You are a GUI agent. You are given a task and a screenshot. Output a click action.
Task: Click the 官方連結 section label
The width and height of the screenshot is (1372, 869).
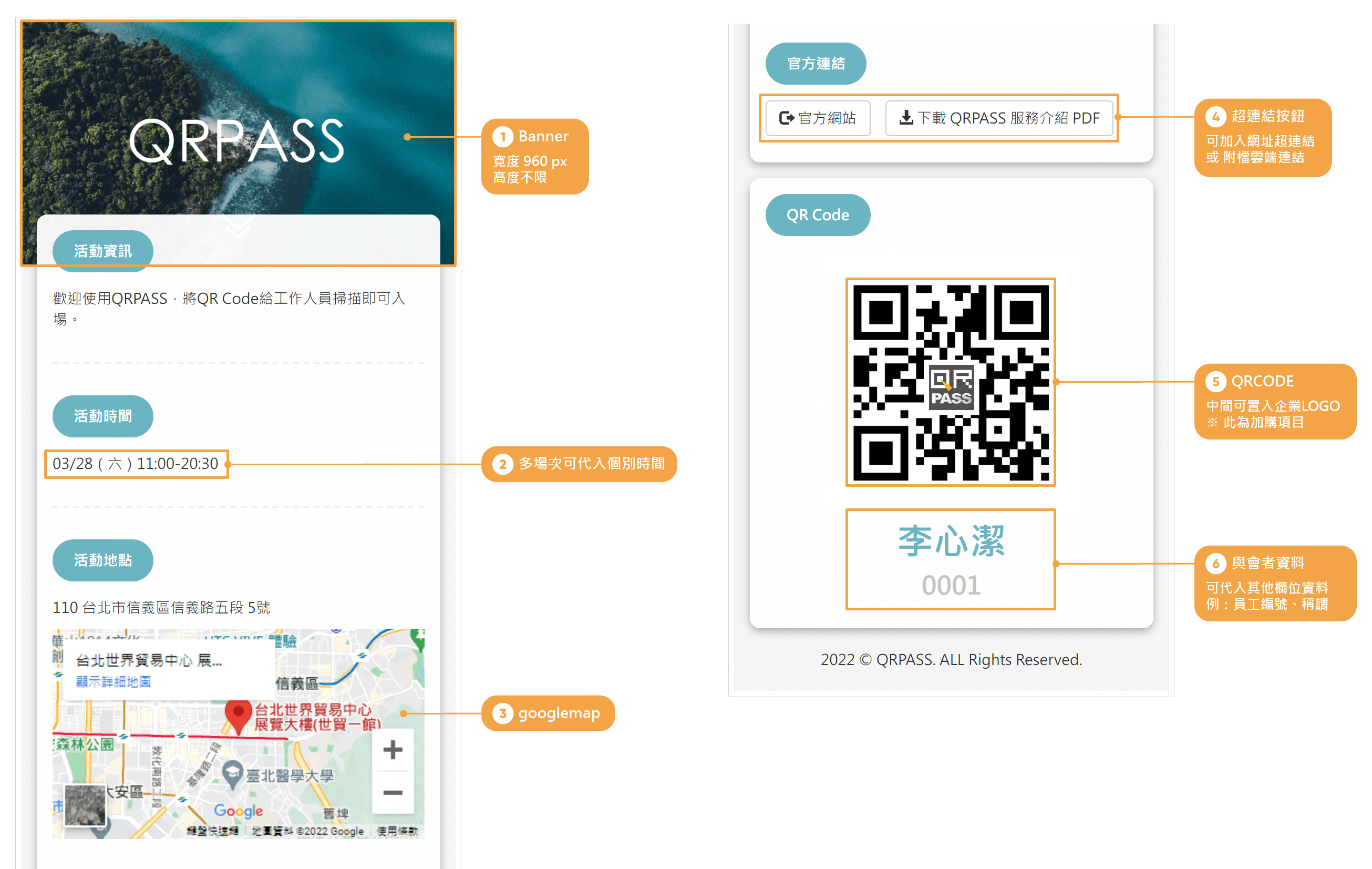816,63
